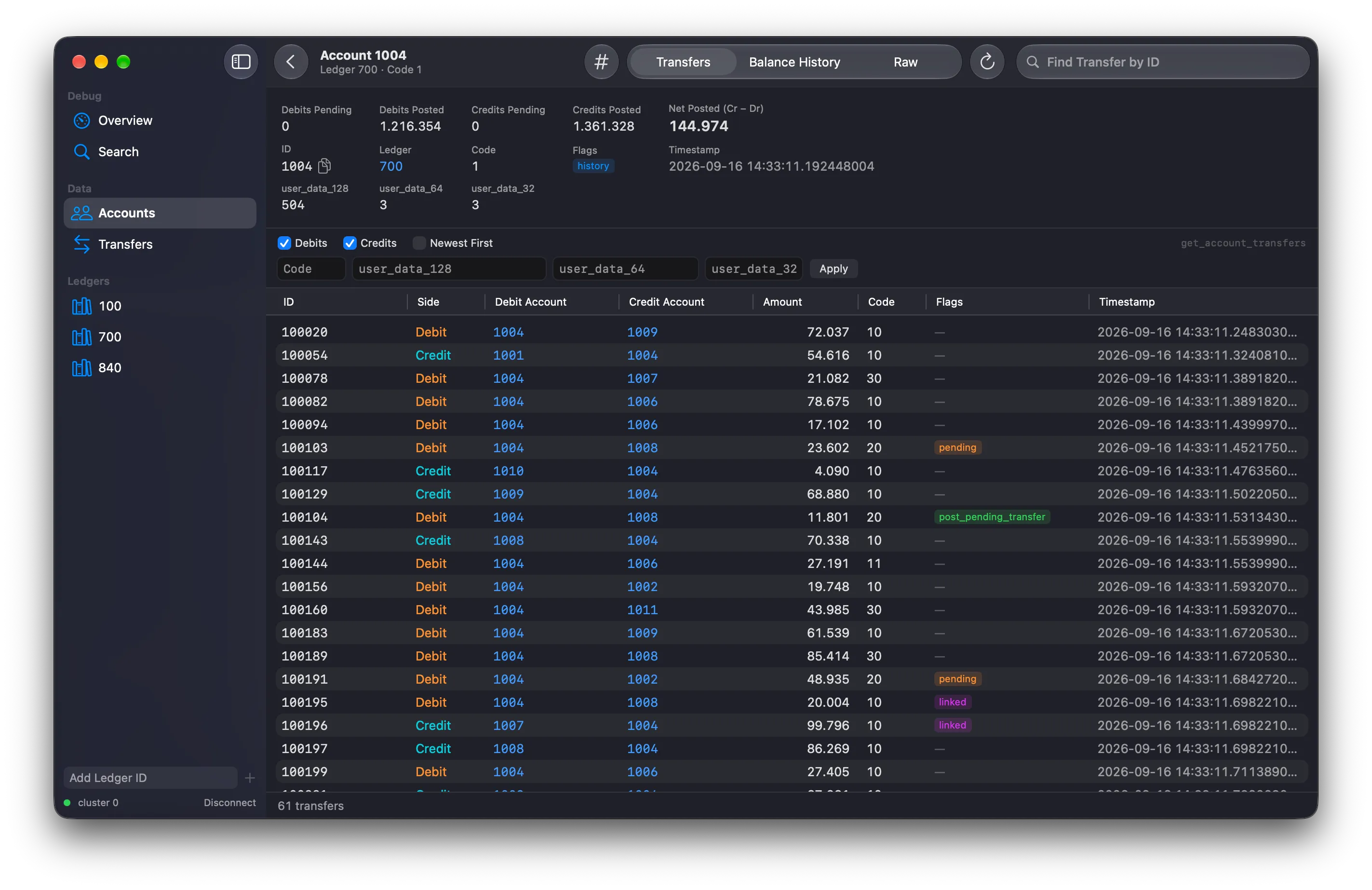
Task: Click the linked flag in row 100196
Action: coord(951,725)
